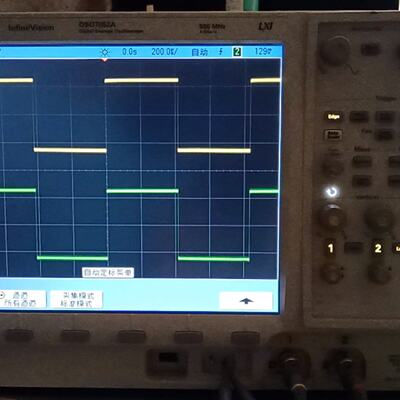Image resolution: width=400 pixels, height=400 pixels.
Task: Push the fourth physical softkey under the screen
Action: coord(189,337)
